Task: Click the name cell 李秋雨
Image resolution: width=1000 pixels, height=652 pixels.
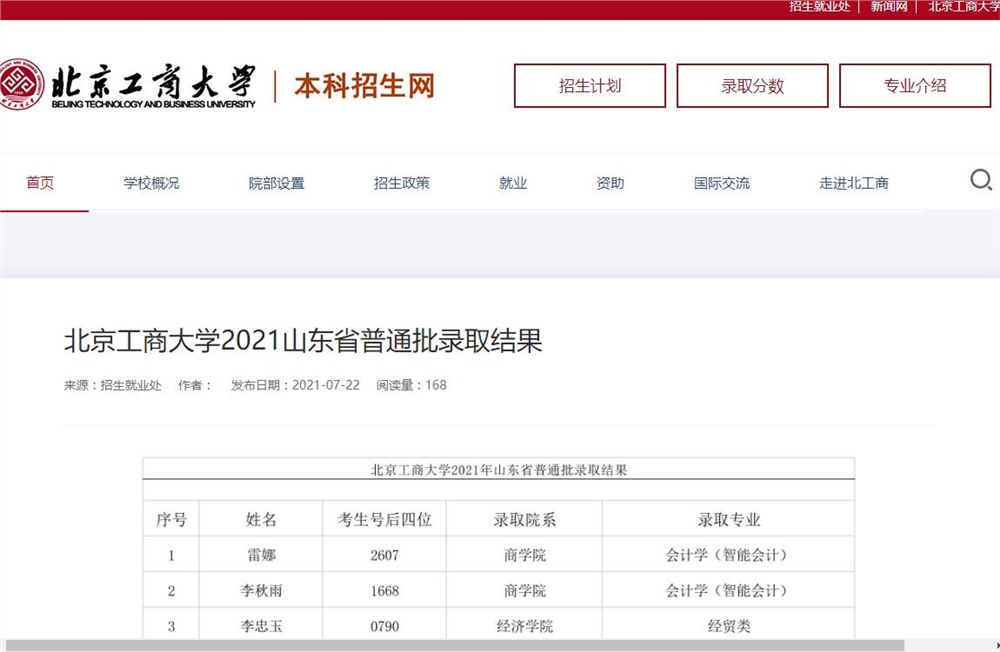Action: [261, 591]
